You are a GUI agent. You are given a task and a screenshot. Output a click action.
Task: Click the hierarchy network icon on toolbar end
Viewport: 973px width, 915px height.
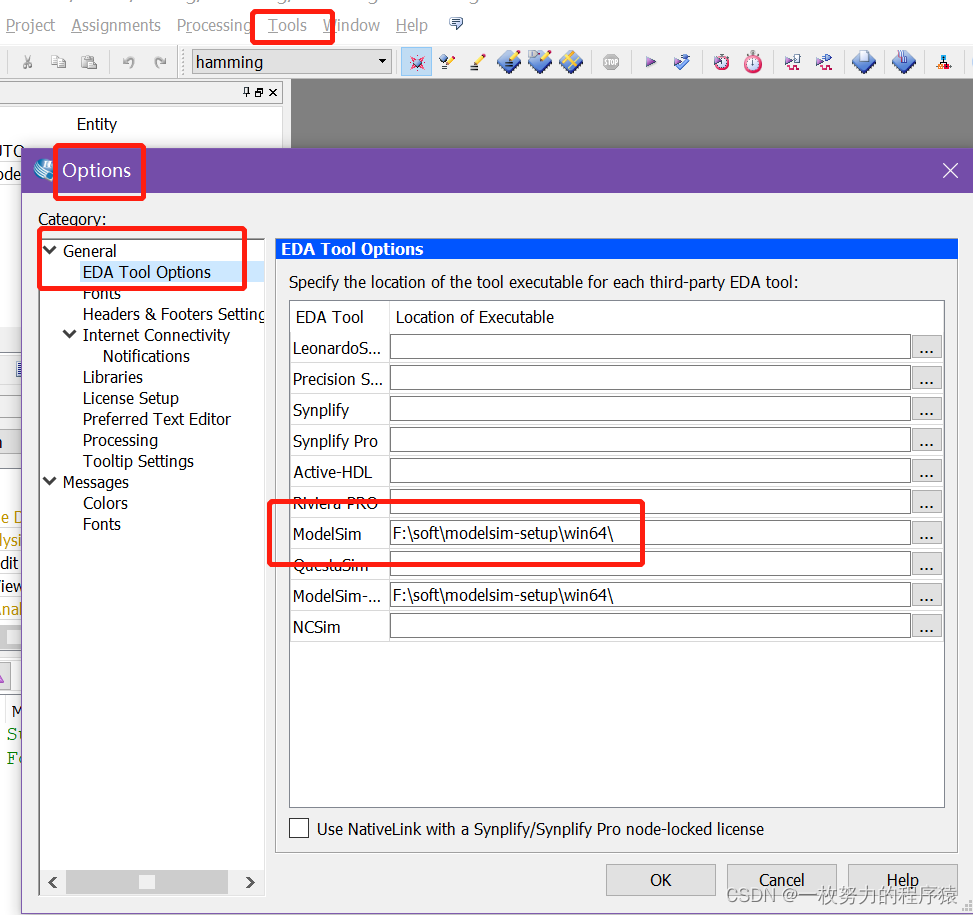point(944,62)
